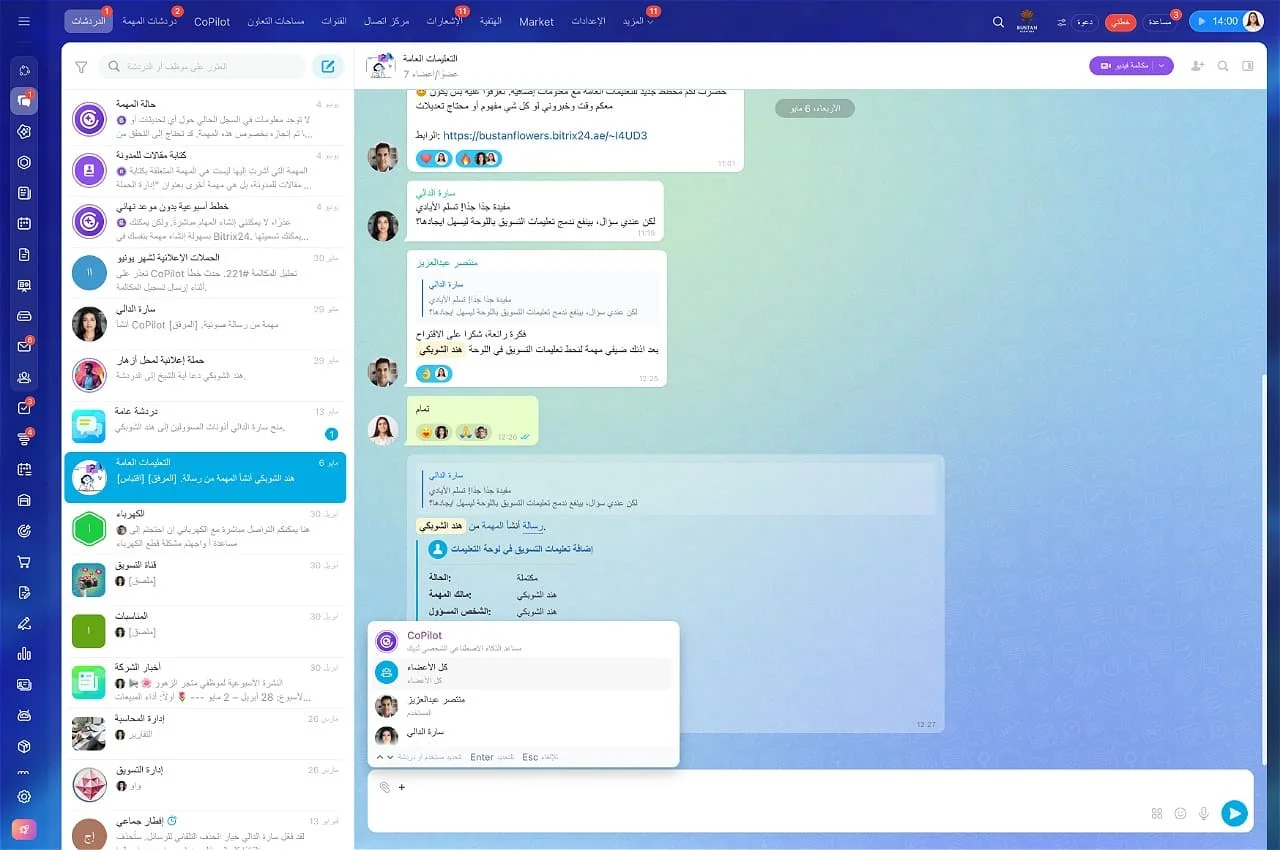Open the الكهرباء chat
The height and width of the screenshot is (850, 1280).
pos(208,527)
